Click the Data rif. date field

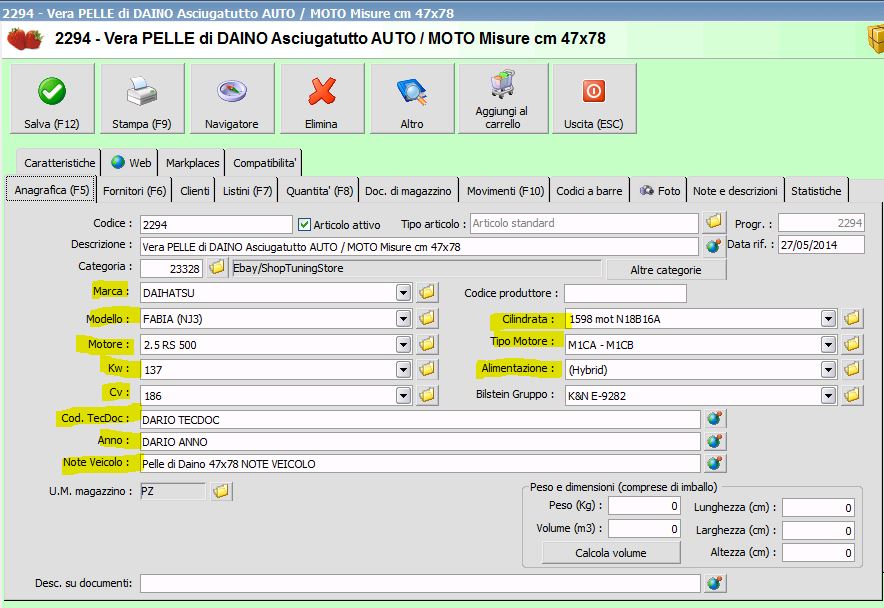tap(821, 245)
